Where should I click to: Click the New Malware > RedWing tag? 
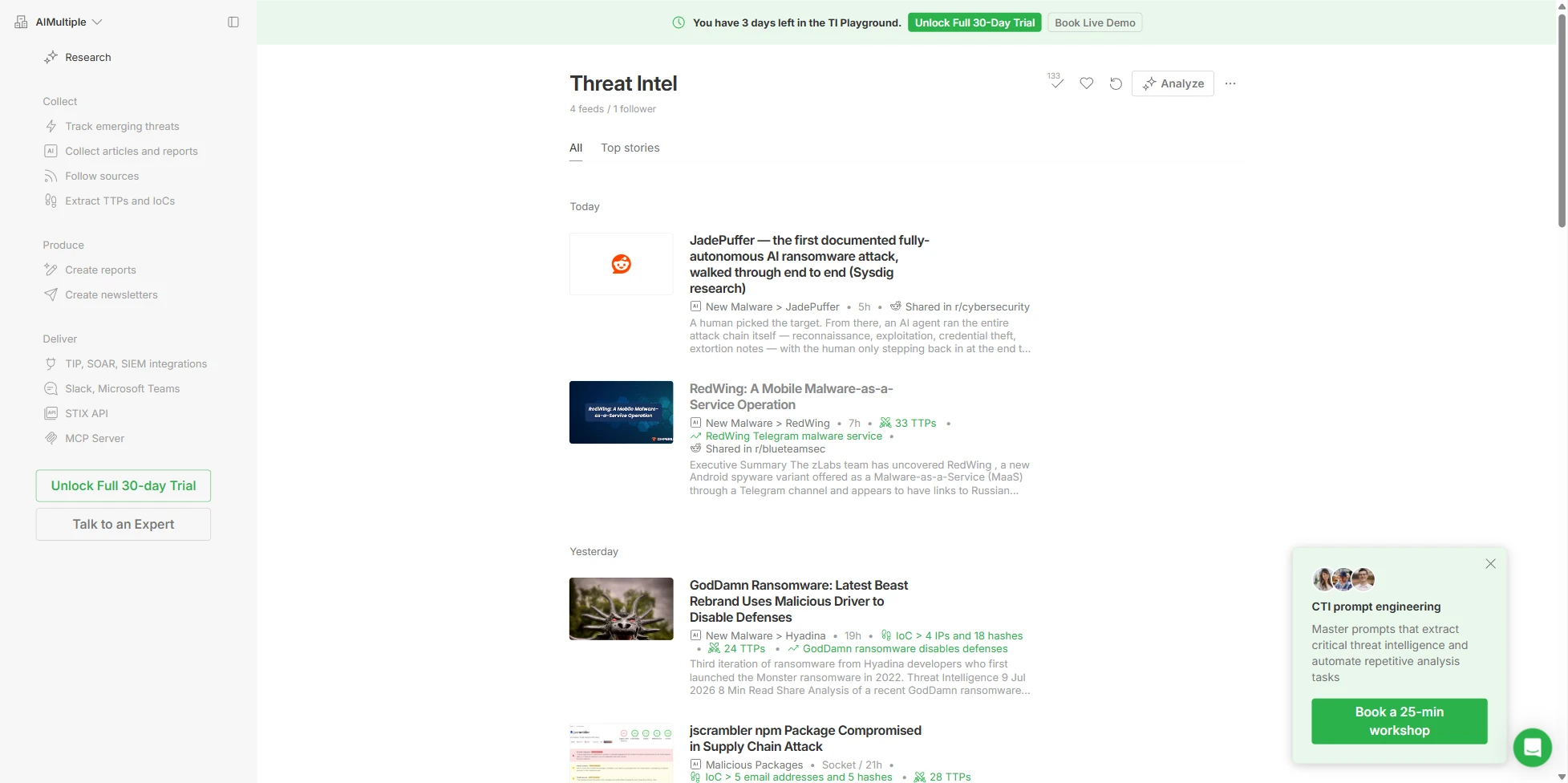pos(768,423)
